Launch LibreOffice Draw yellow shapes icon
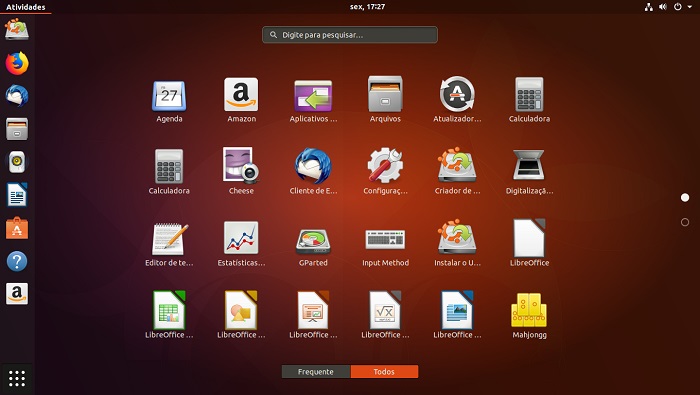This screenshot has height=395, width=700. point(241,316)
